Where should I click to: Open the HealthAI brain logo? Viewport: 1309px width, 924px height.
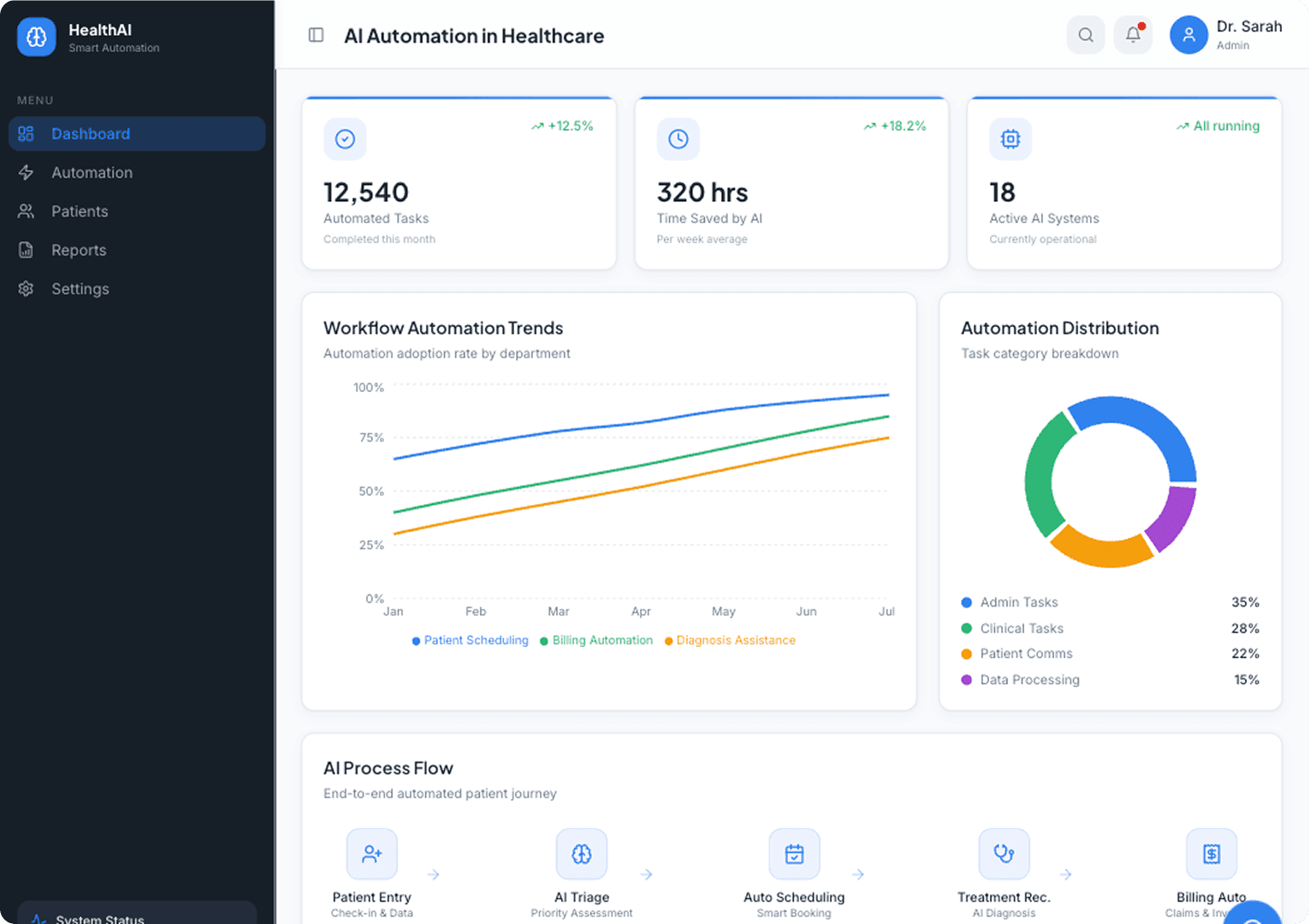[x=36, y=36]
